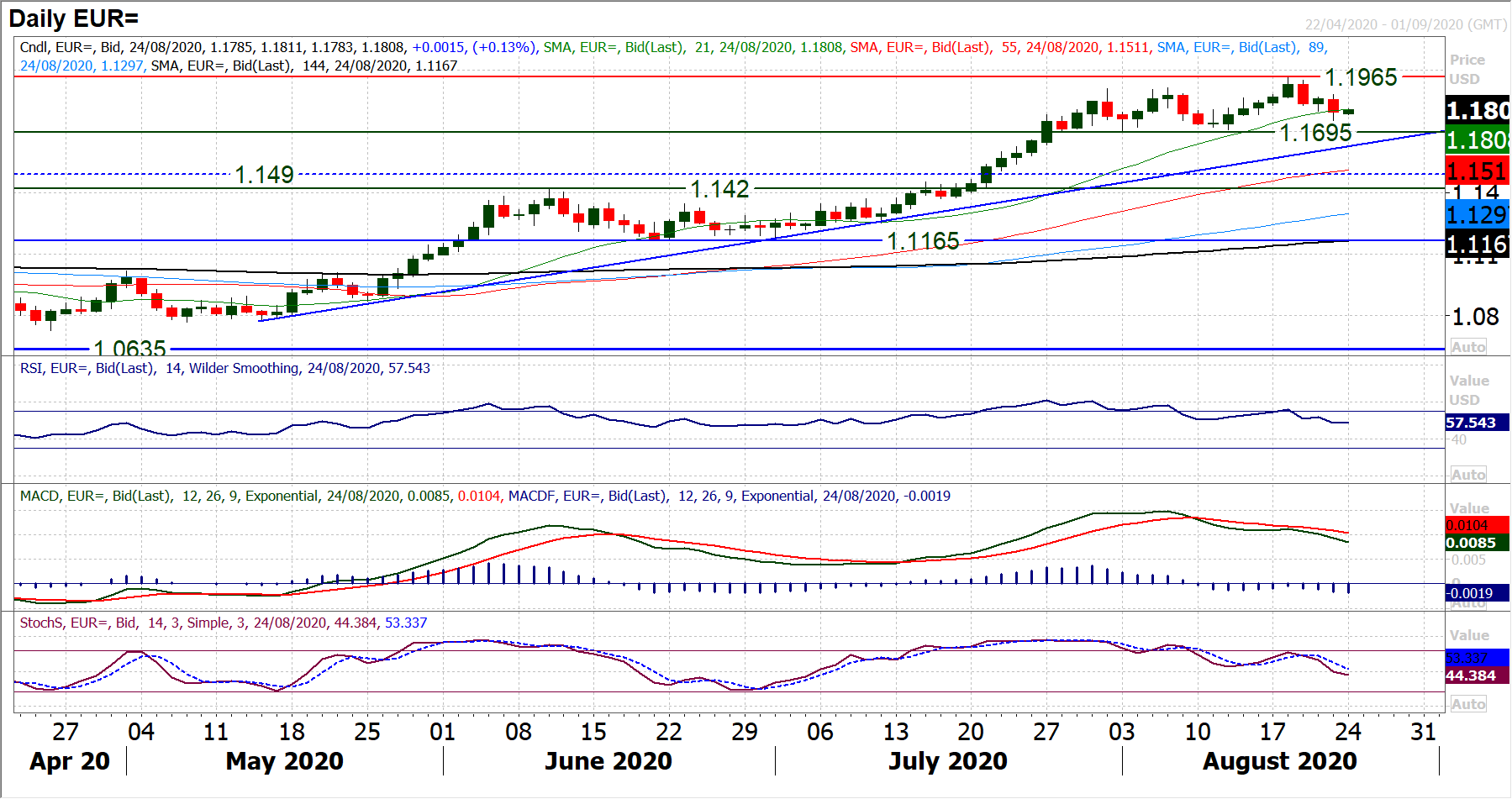Select the StochS value tag 44.384

click(1471, 675)
